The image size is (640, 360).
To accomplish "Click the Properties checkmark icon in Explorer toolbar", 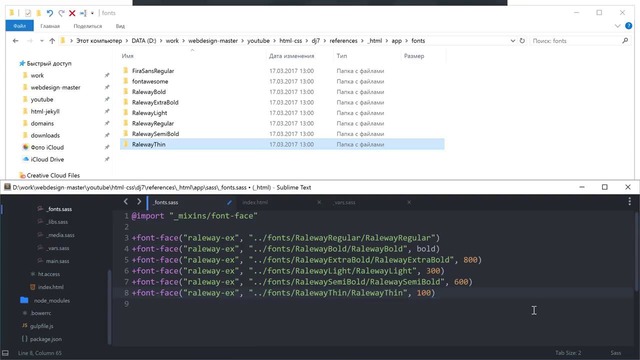I will pyautogui.click(x=28, y=13).
